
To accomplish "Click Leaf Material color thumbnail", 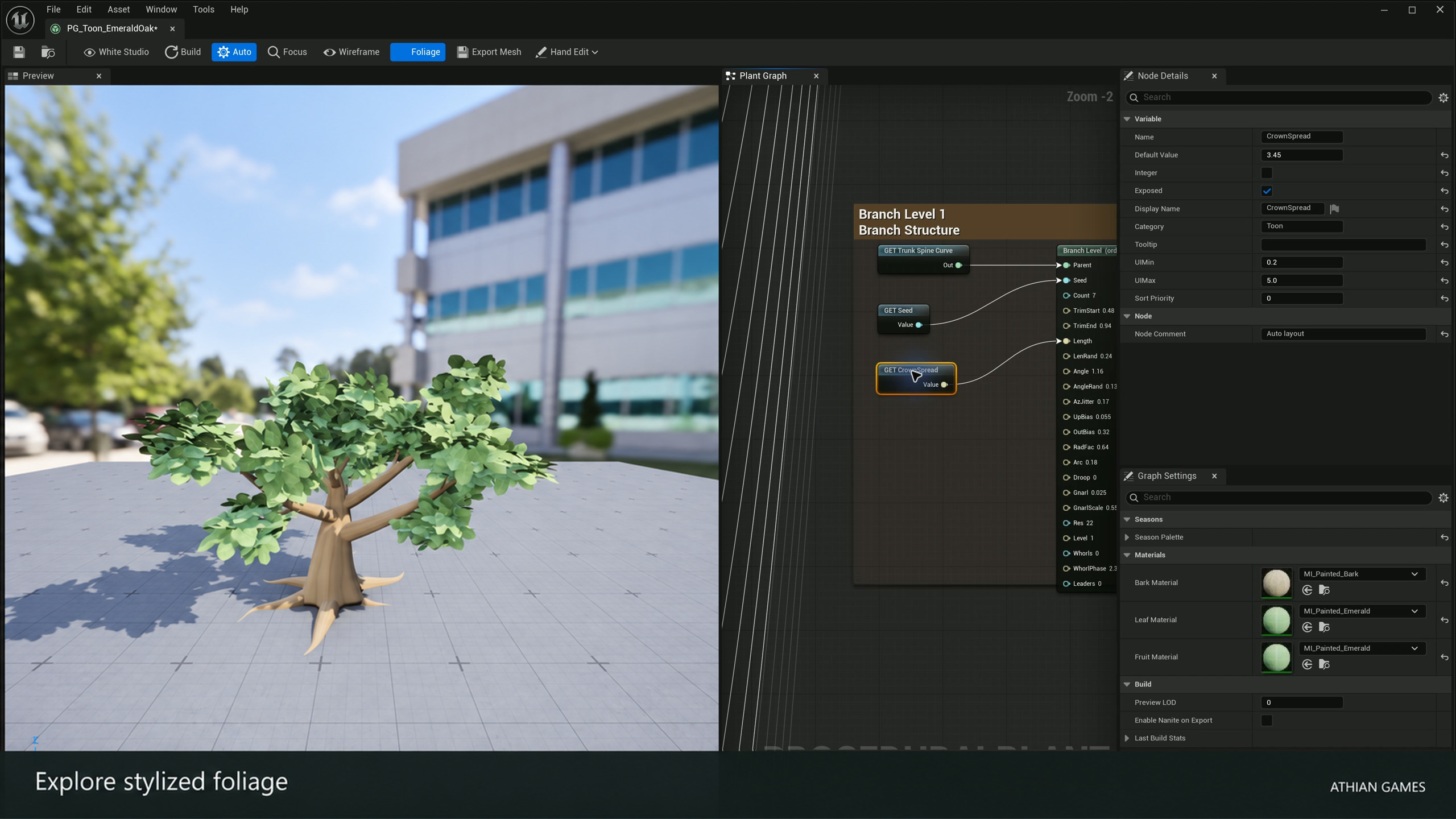I will coord(1276,620).
